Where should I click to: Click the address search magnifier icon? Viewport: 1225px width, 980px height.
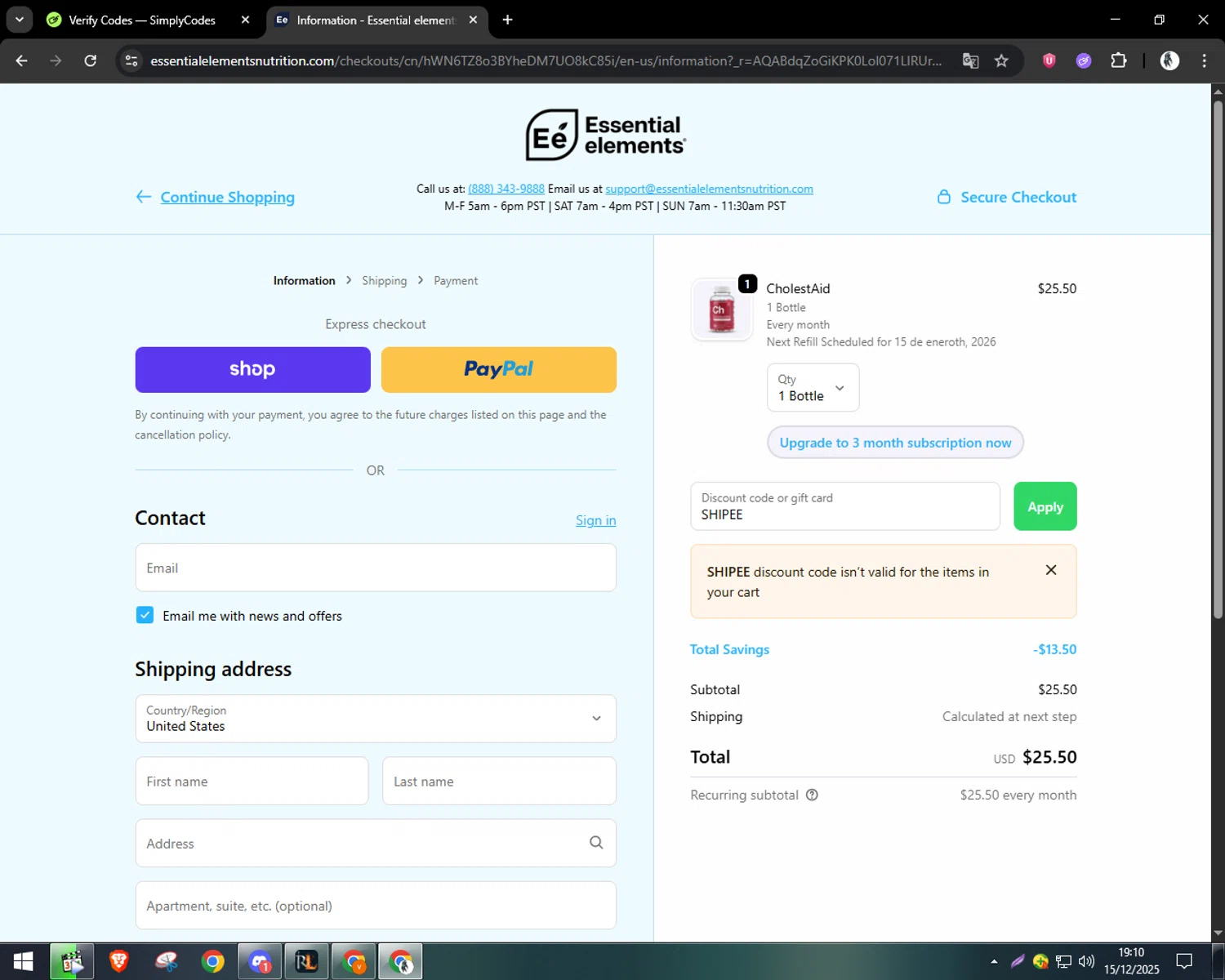click(x=596, y=843)
